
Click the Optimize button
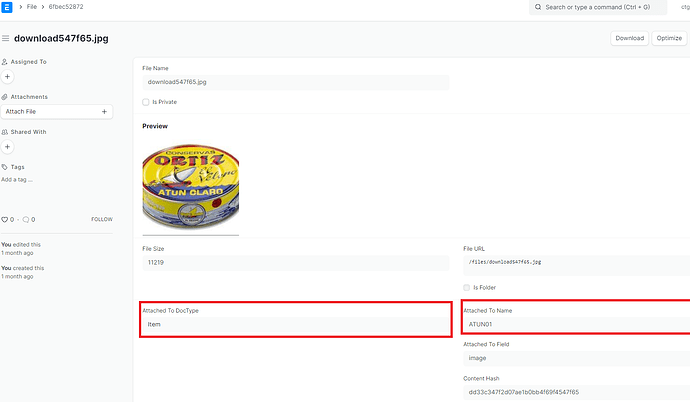(x=669, y=38)
